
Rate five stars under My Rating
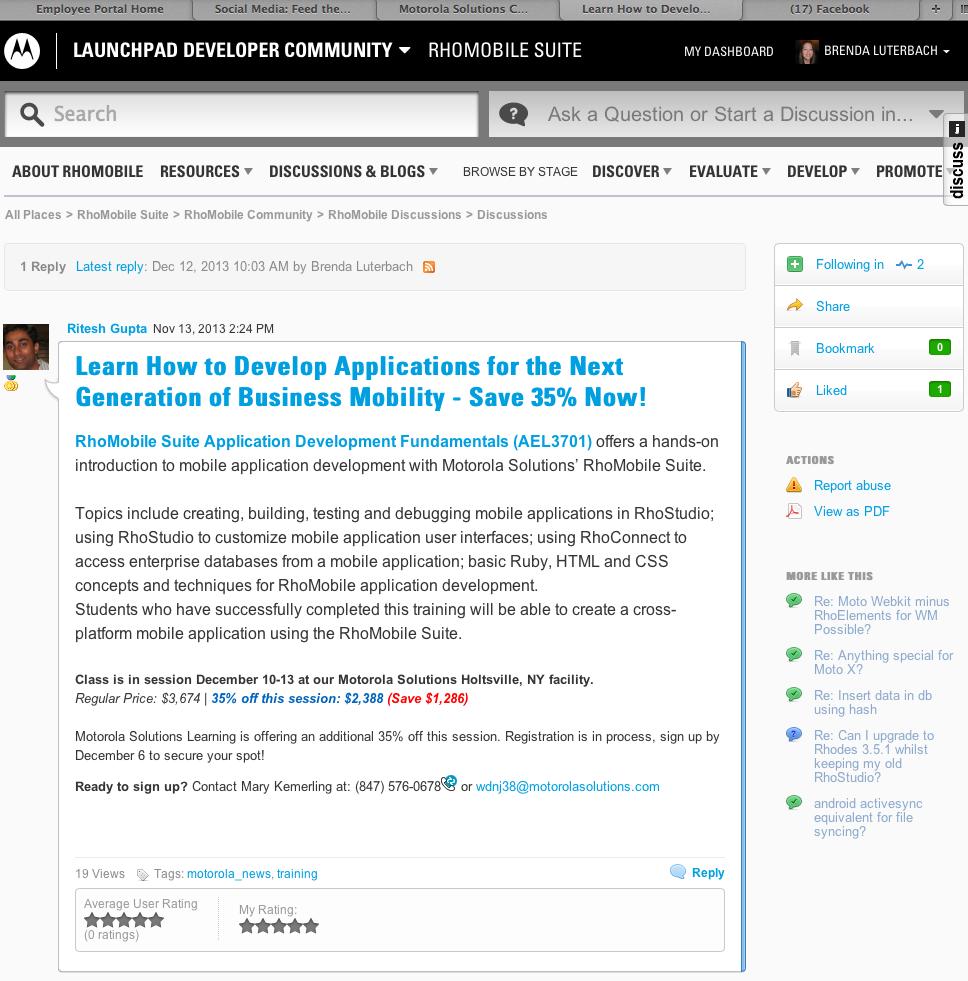(x=311, y=926)
